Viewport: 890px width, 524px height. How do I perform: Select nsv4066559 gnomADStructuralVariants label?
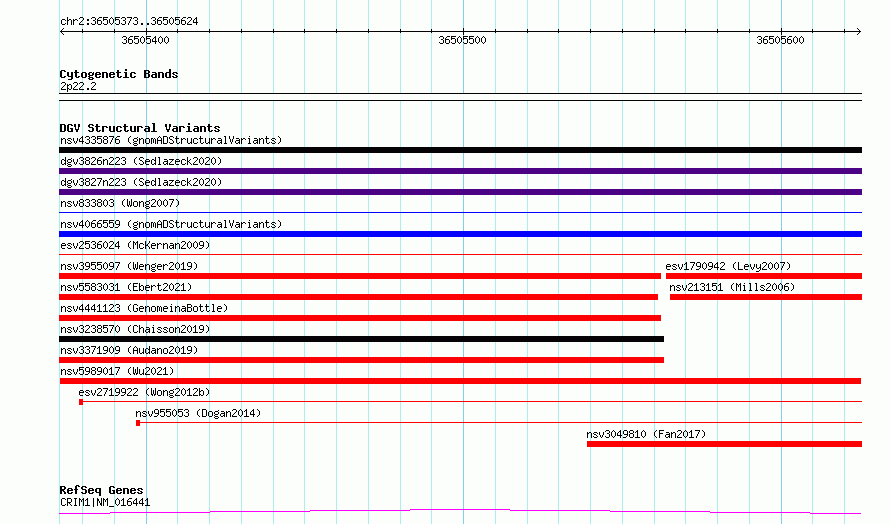point(171,224)
